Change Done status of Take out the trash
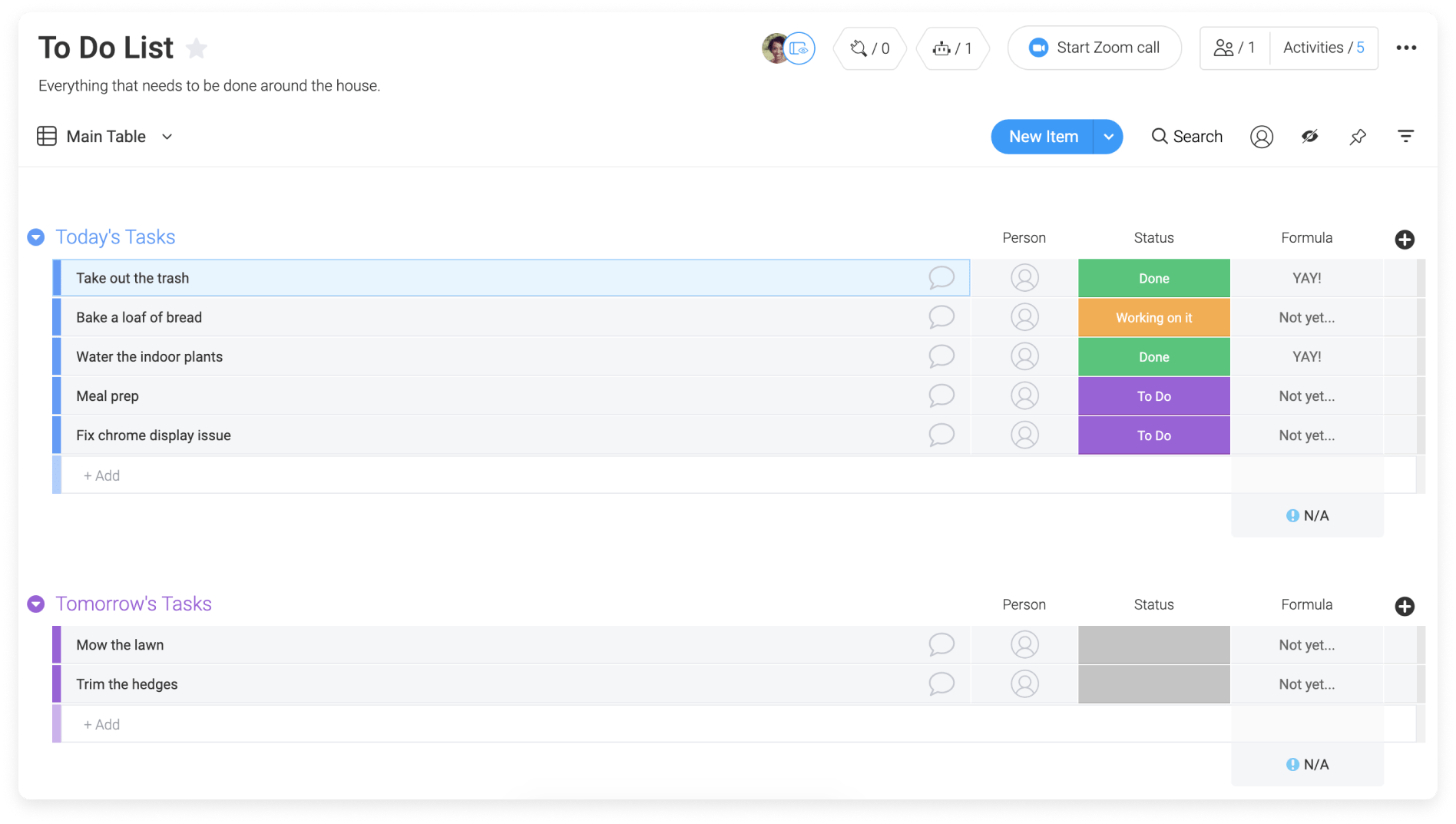Screen dimensions: 1456x824 1153,278
